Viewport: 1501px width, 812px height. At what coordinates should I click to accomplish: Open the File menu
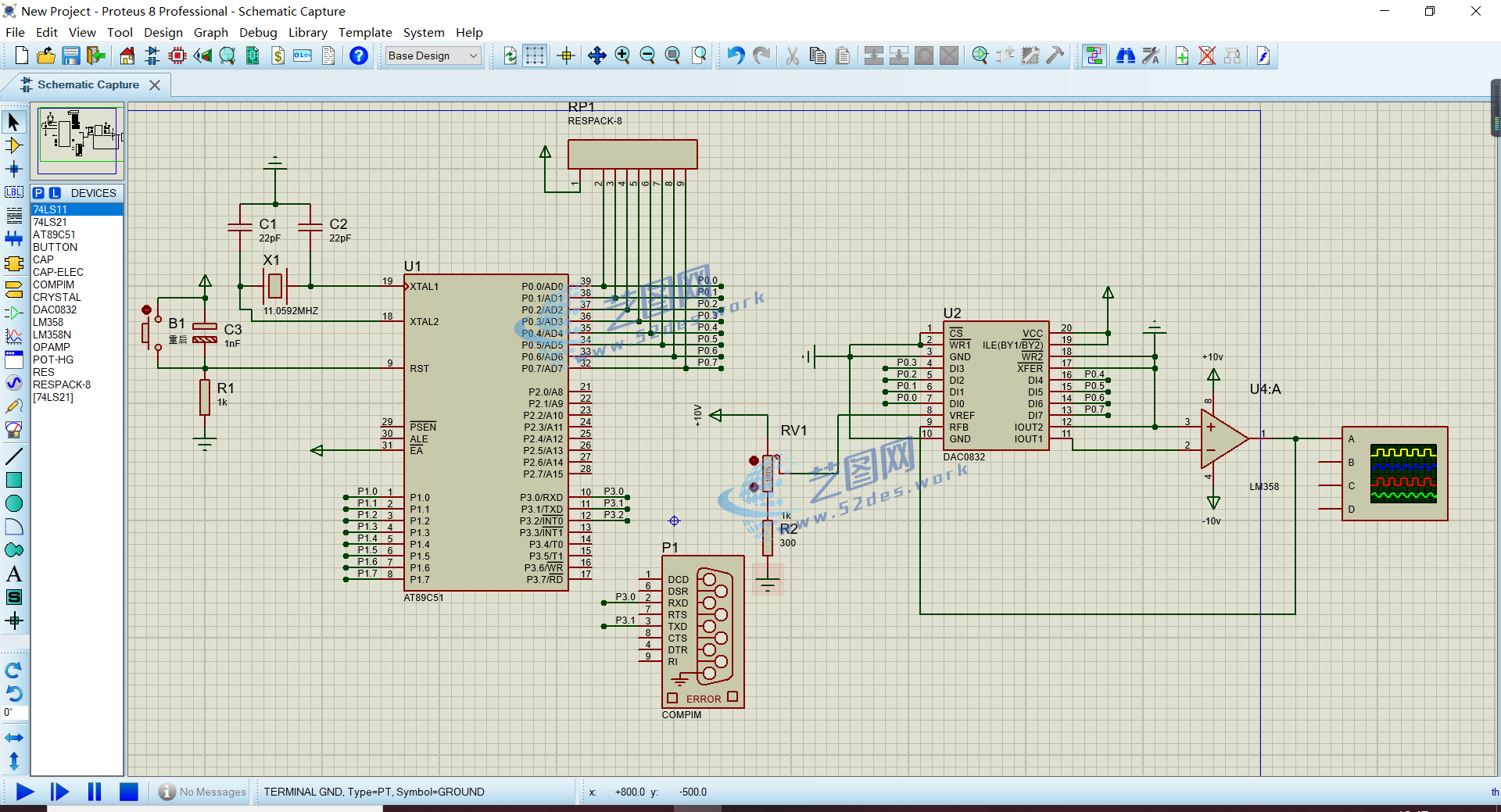click(x=16, y=32)
